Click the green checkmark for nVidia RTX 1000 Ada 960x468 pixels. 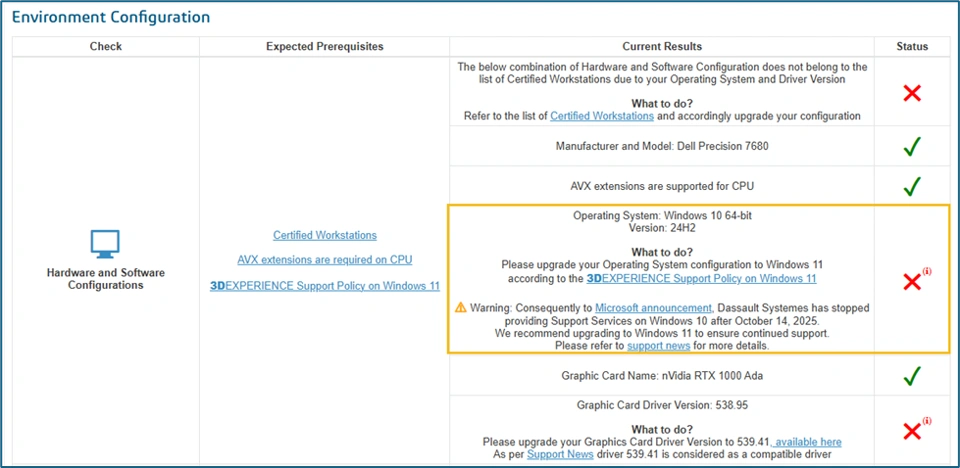(x=912, y=376)
